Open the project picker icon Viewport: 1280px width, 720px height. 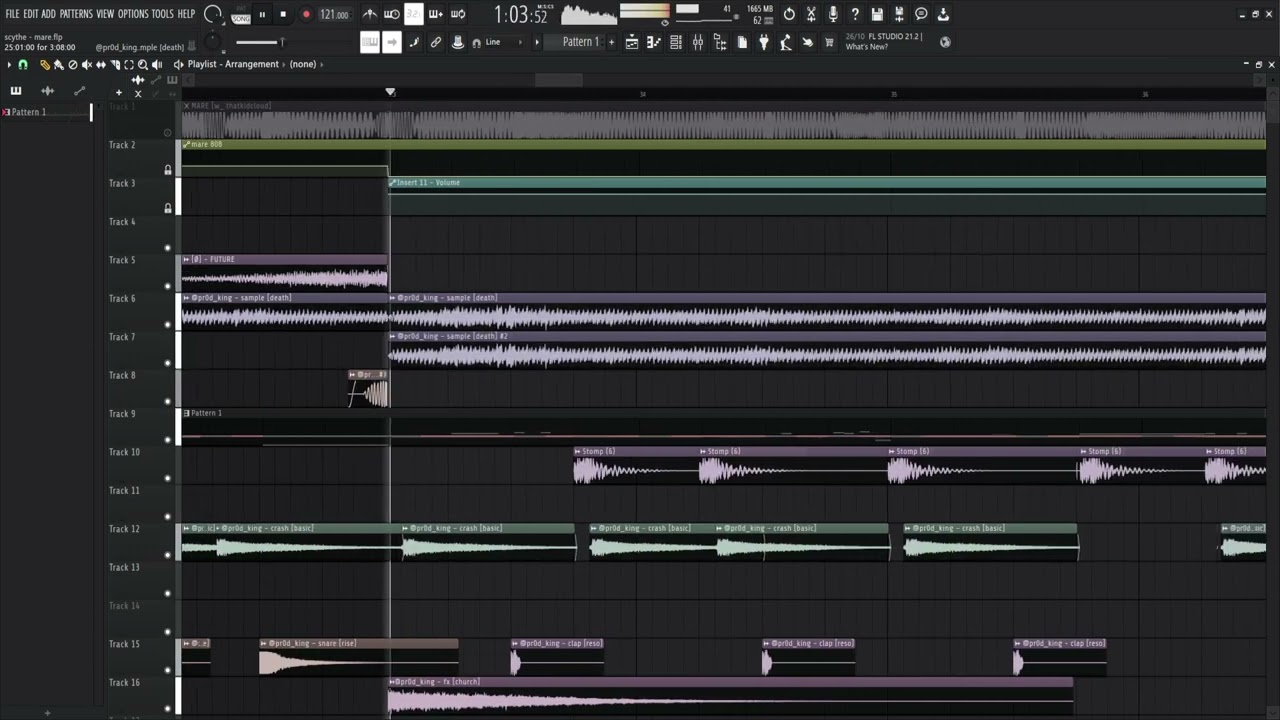pyautogui.click(x=742, y=42)
